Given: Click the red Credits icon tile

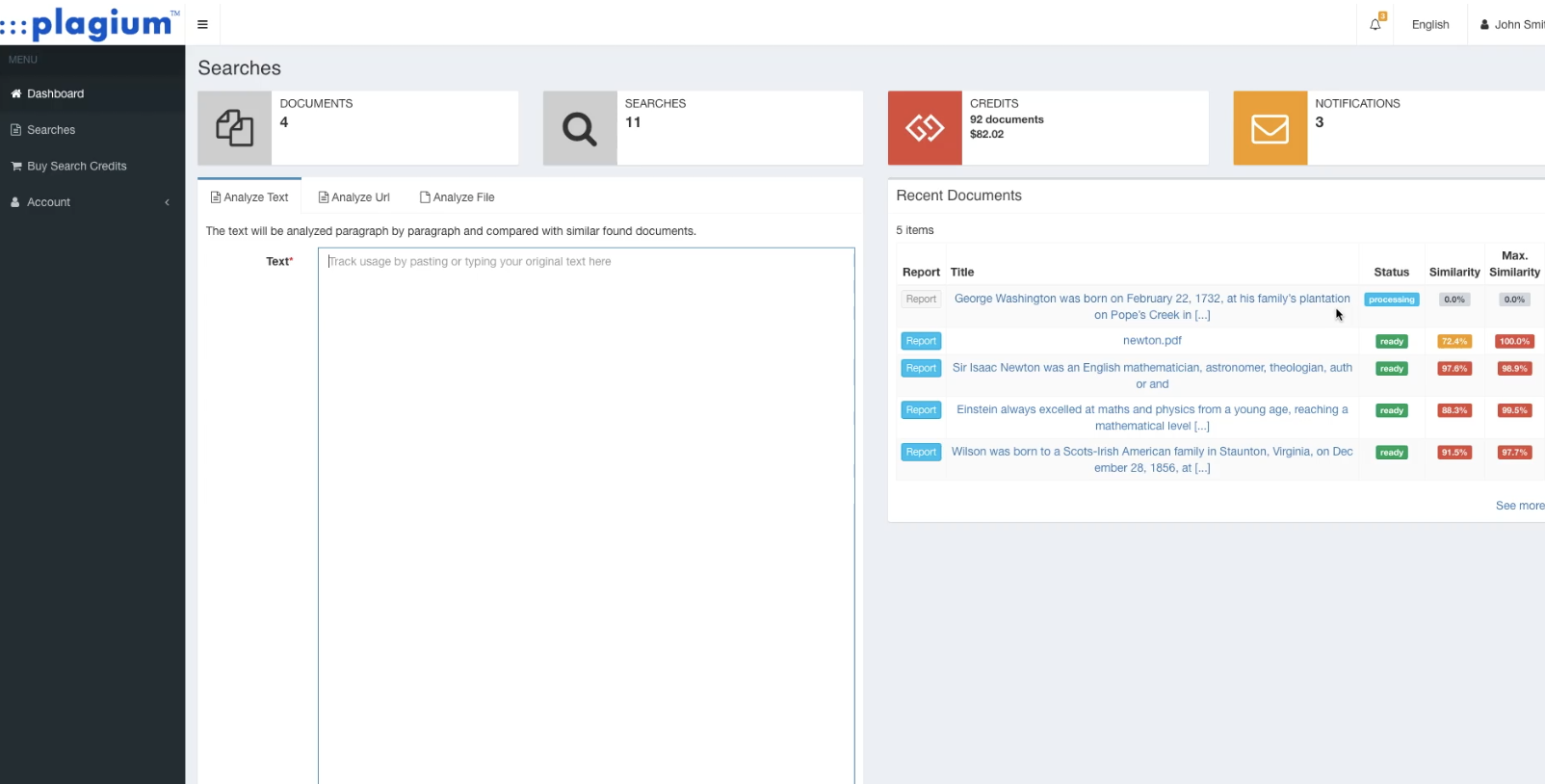Looking at the screenshot, I should click(925, 128).
